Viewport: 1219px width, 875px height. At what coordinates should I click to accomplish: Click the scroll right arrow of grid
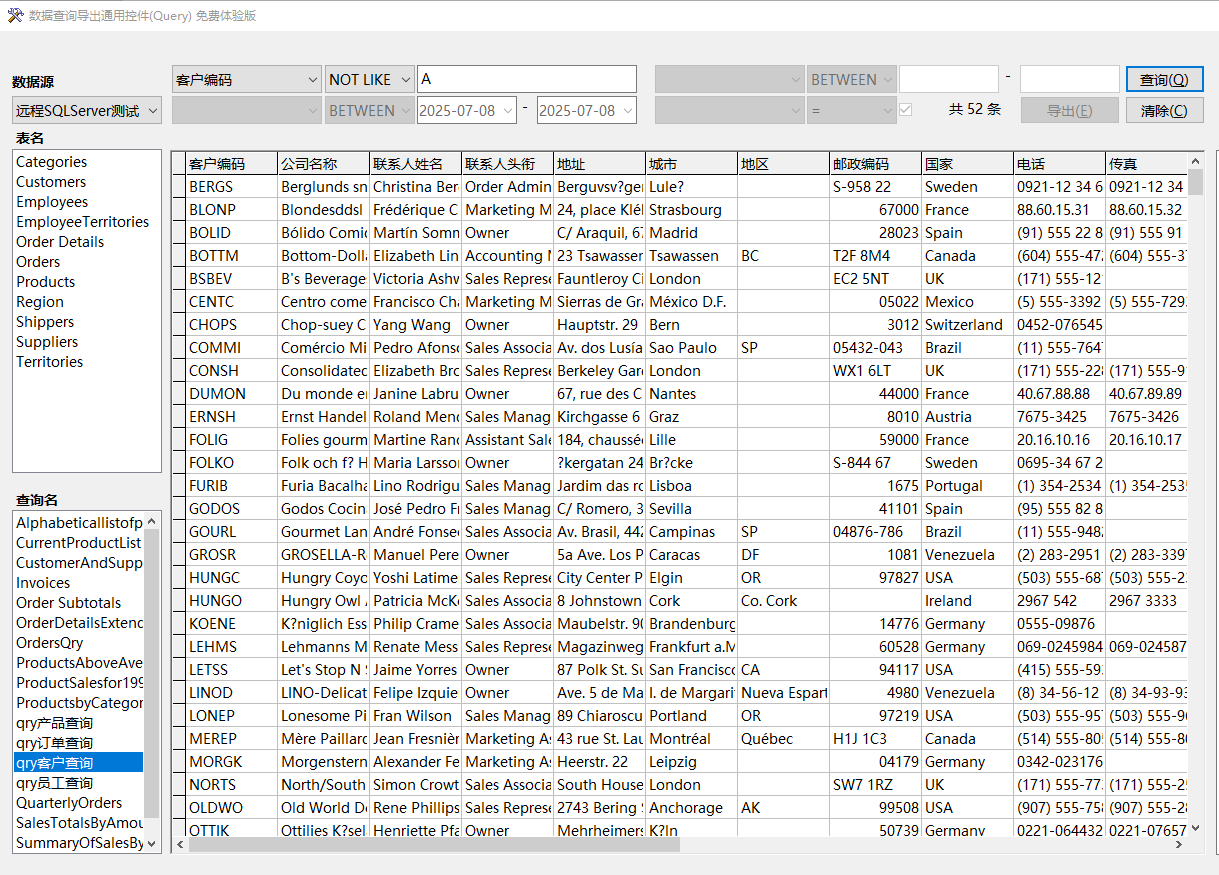tap(1180, 845)
